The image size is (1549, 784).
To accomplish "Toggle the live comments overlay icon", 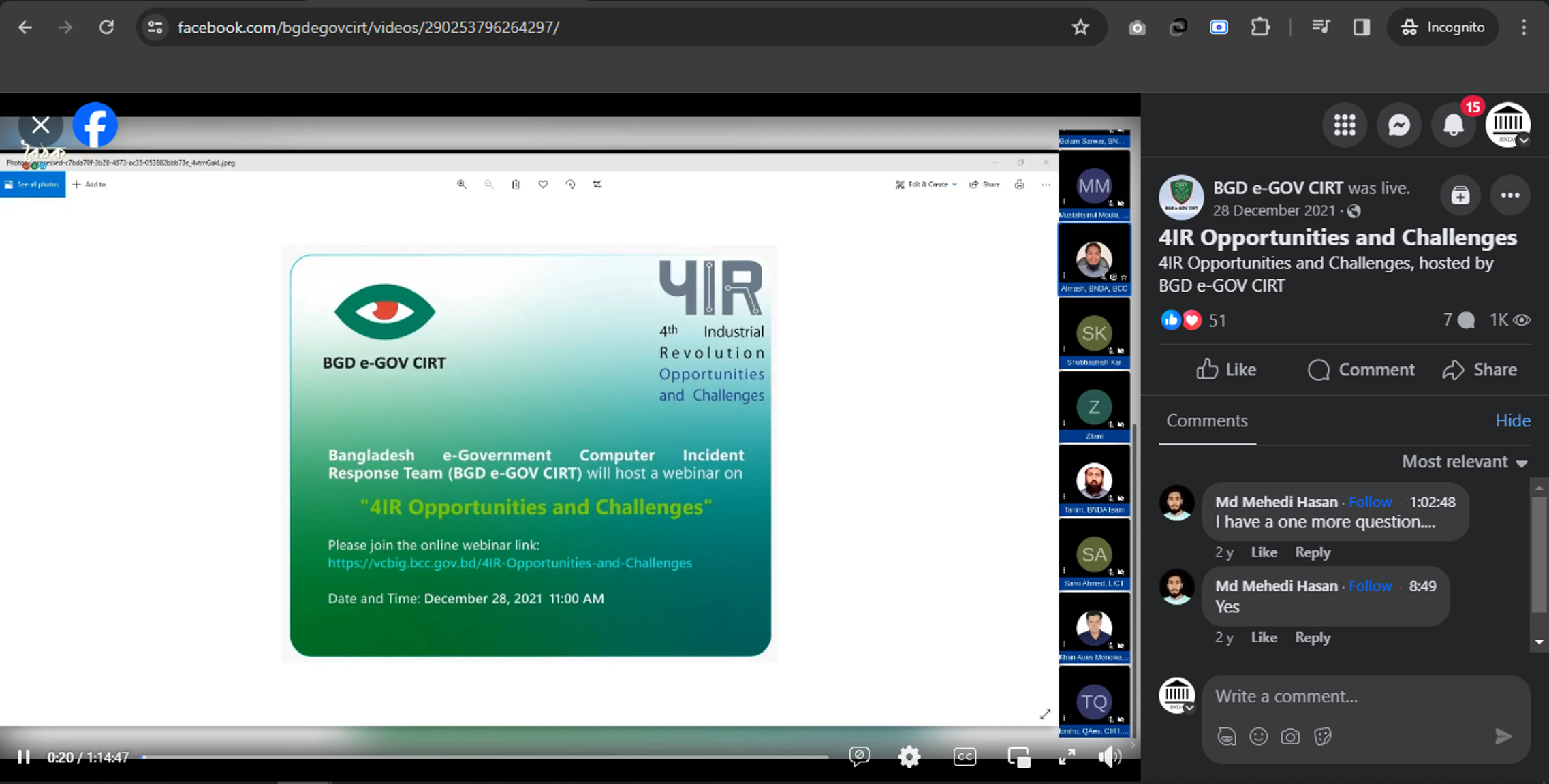I will (x=860, y=757).
